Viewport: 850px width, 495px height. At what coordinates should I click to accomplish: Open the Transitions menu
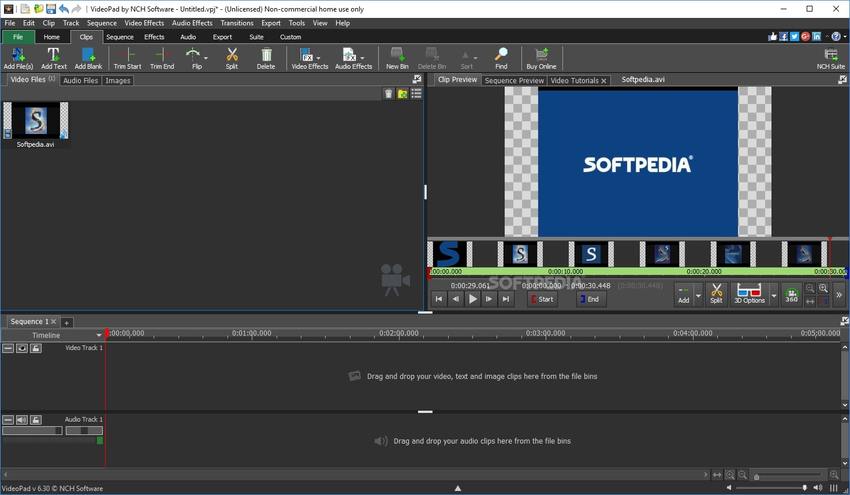tap(236, 23)
